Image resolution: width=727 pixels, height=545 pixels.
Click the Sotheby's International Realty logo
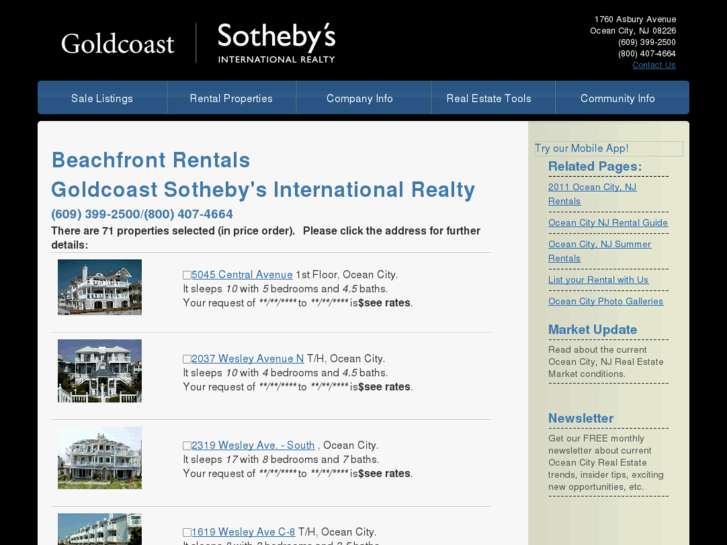276,43
